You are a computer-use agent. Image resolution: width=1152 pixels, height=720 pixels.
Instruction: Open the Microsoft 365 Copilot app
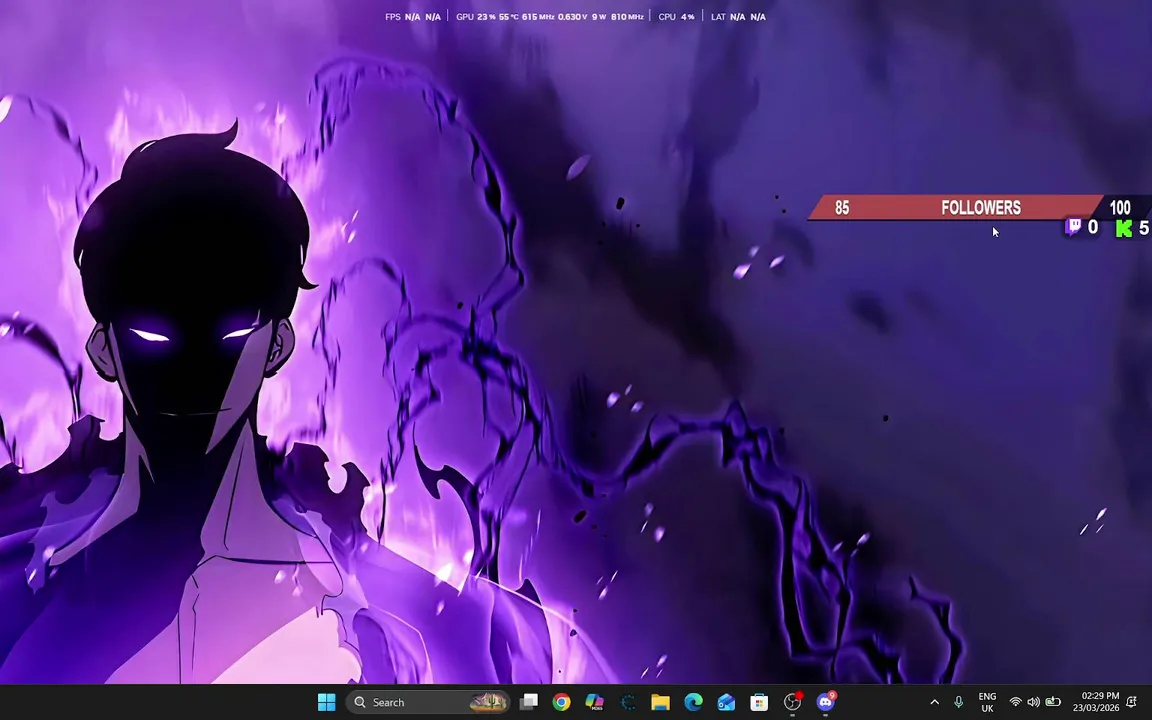tap(594, 702)
